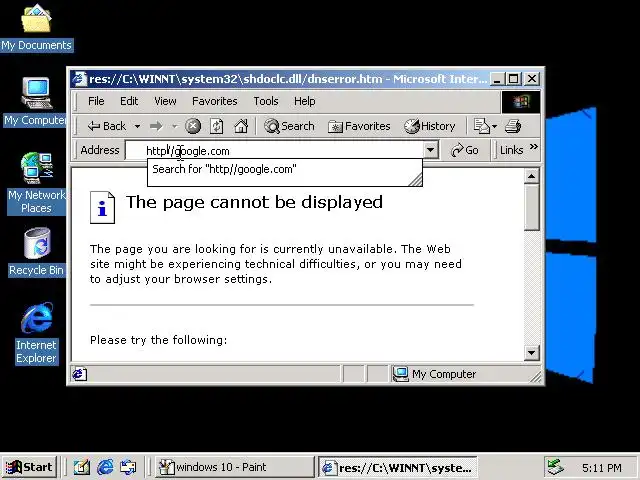Screen dimensions: 640x480
Task: Maximize the Internet Explorer window
Action: (513, 79)
